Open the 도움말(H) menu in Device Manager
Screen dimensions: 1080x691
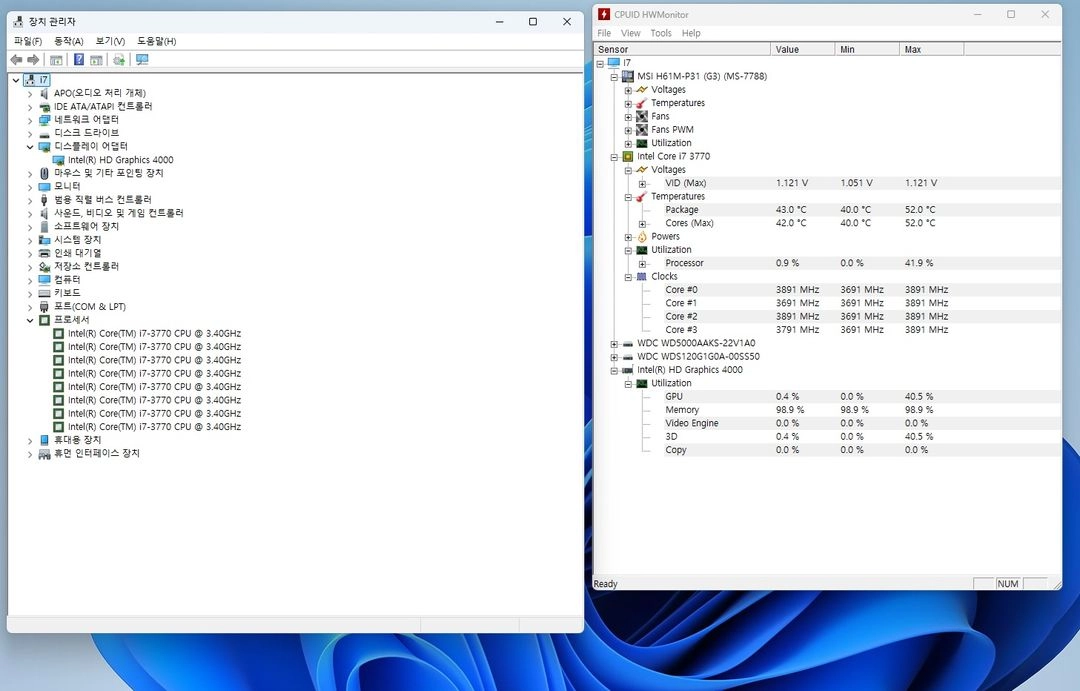(156, 41)
